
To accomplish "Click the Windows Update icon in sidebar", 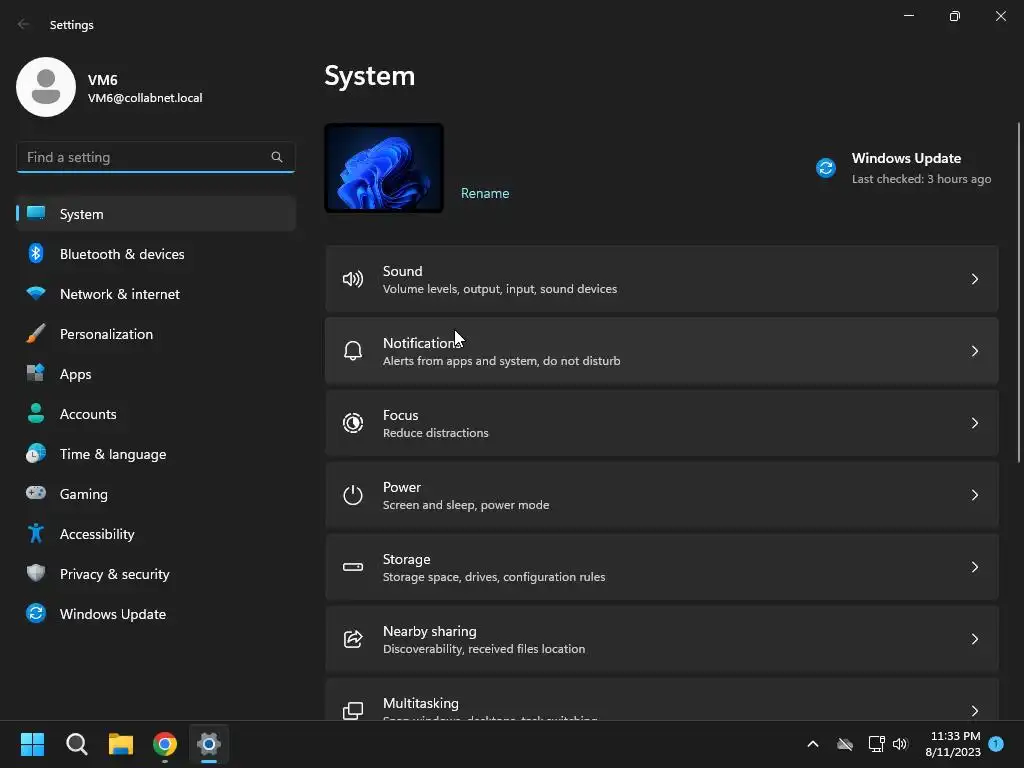I will pyautogui.click(x=36, y=613).
